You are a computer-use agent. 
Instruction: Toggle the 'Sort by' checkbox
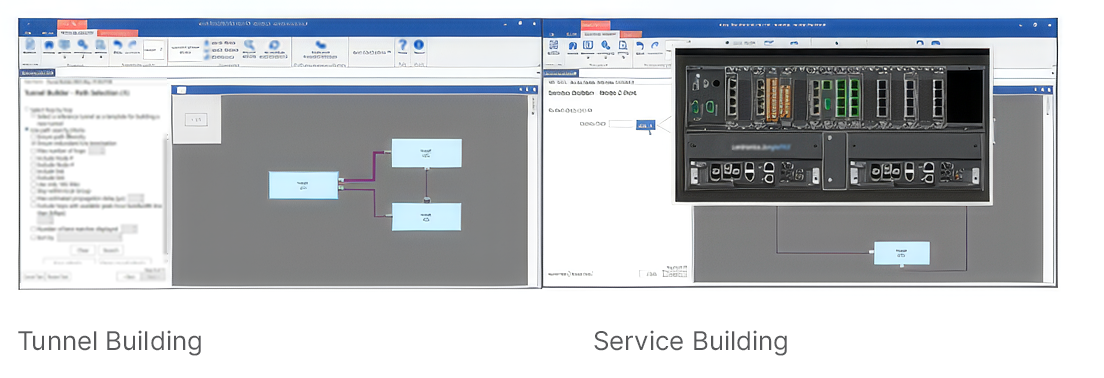point(32,238)
